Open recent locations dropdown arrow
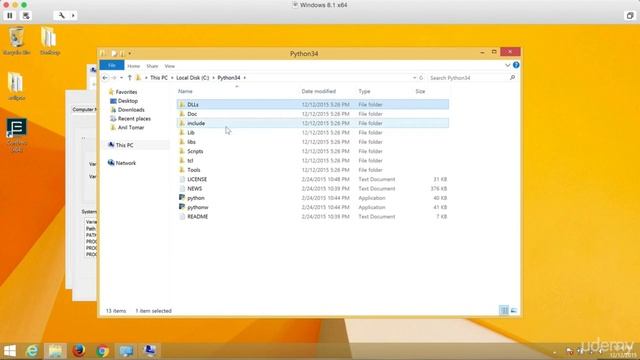640x360 pixels. pyautogui.click(x=121, y=78)
